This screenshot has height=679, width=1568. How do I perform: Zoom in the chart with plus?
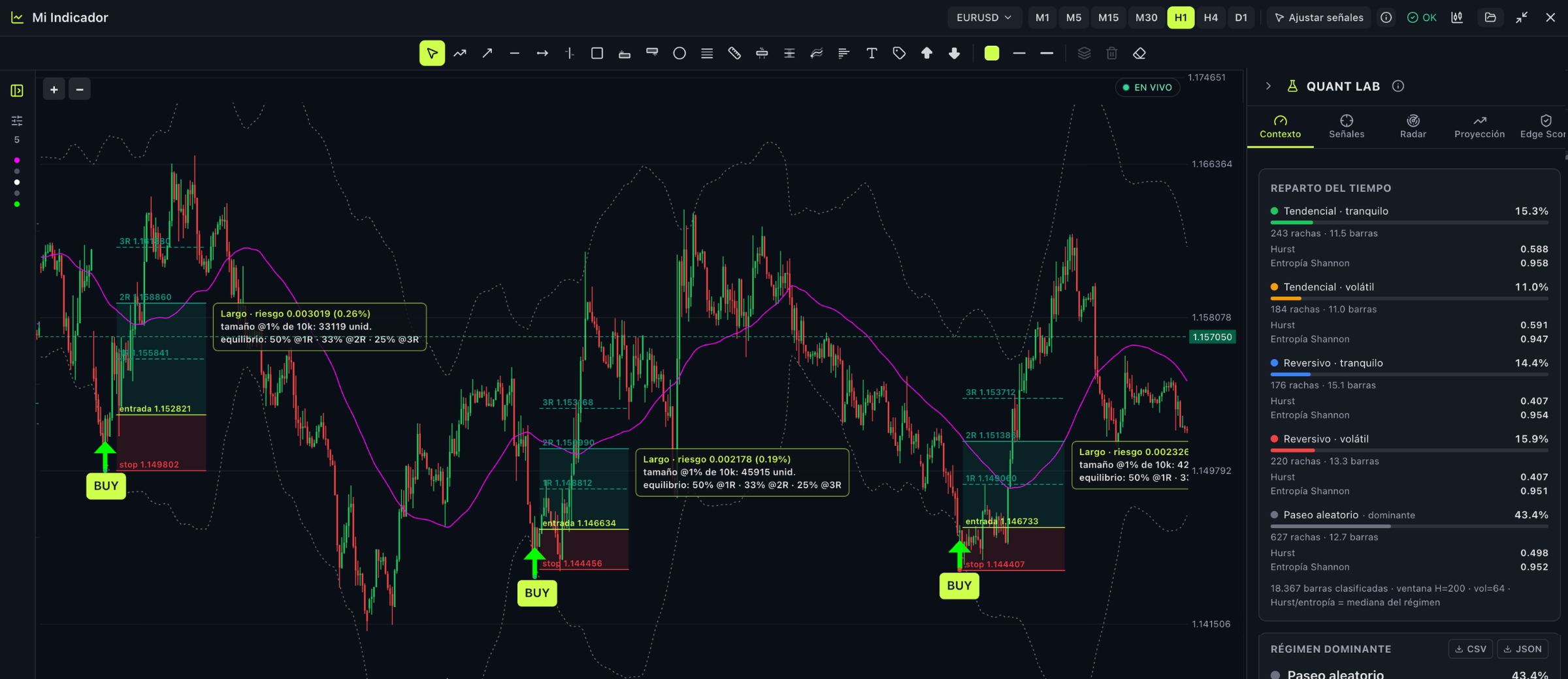coord(54,89)
